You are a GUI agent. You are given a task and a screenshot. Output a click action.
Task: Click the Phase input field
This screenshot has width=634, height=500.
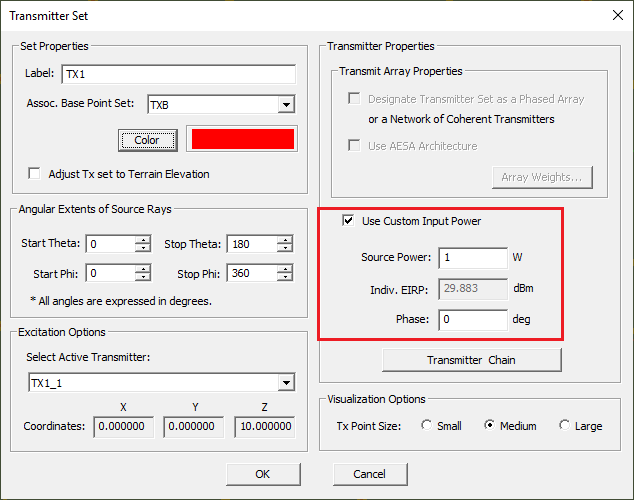pos(472,320)
